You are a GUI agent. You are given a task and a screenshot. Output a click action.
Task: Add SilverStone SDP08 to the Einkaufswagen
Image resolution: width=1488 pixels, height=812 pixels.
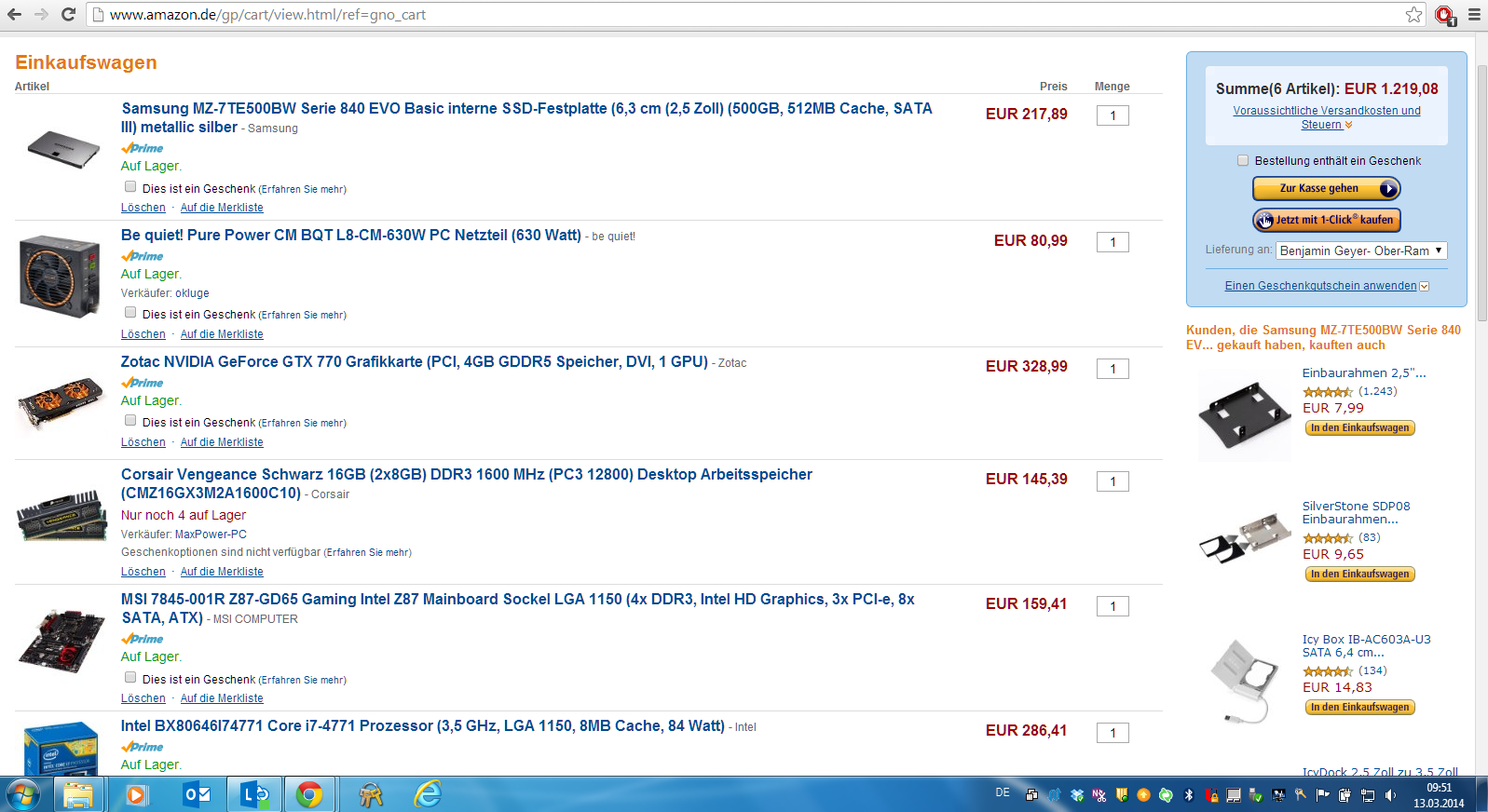(x=1359, y=575)
